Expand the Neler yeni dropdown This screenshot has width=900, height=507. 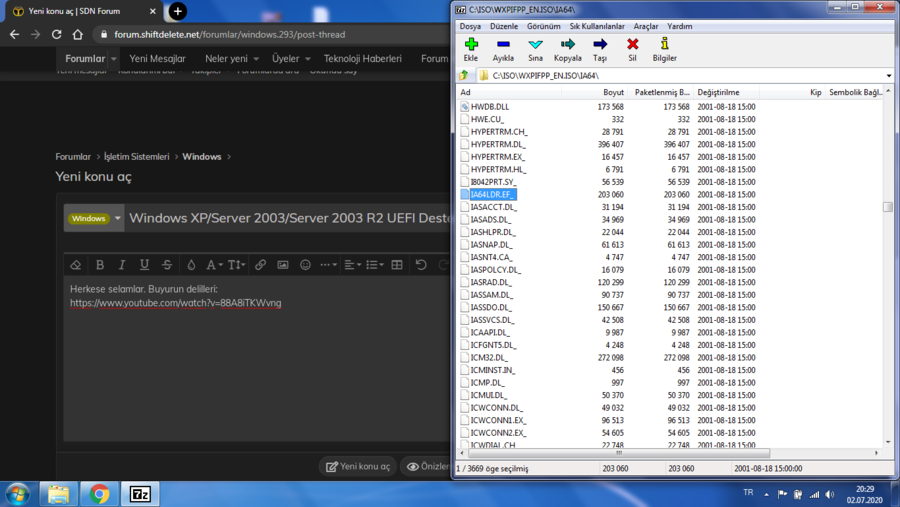click(256, 59)
